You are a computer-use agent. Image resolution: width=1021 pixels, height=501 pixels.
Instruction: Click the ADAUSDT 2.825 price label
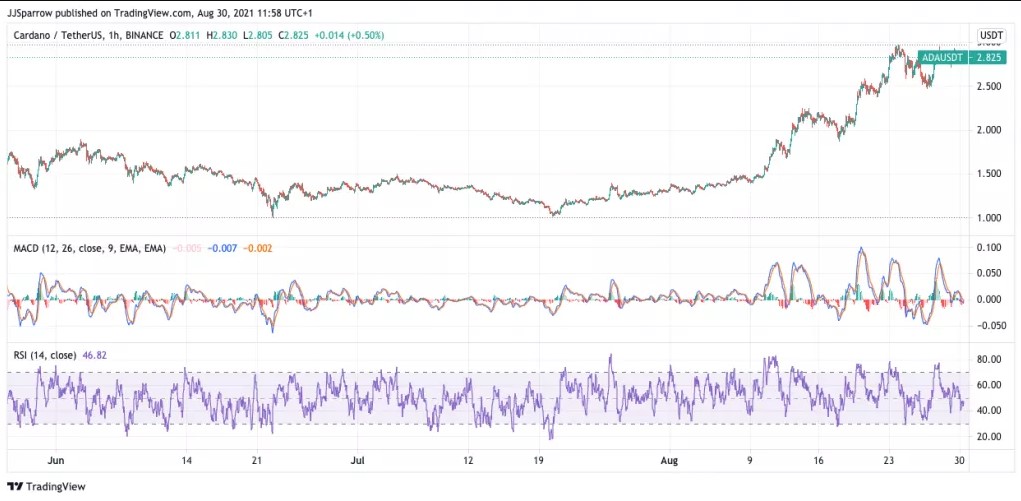pos(962,57)
